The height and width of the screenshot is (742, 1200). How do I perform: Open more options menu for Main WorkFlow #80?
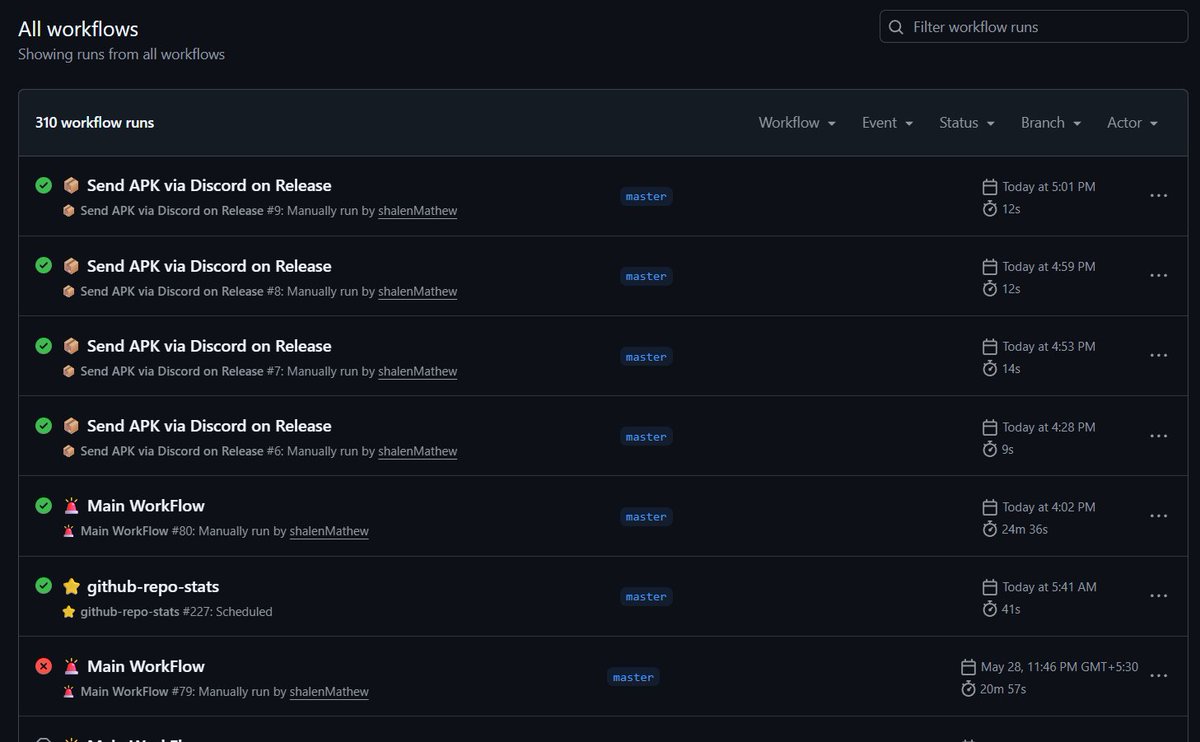point(1159,516)
